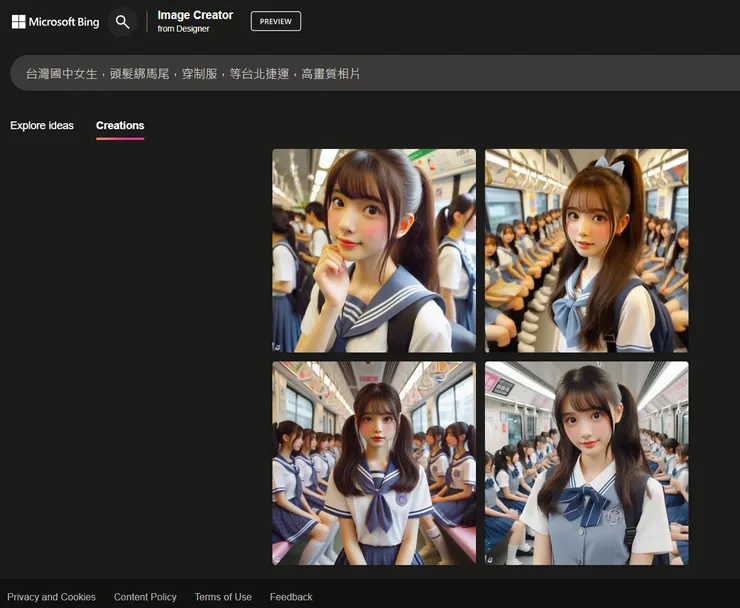
Task: Open image with twin pigtails and navy necktie
Action: [374, 463]
